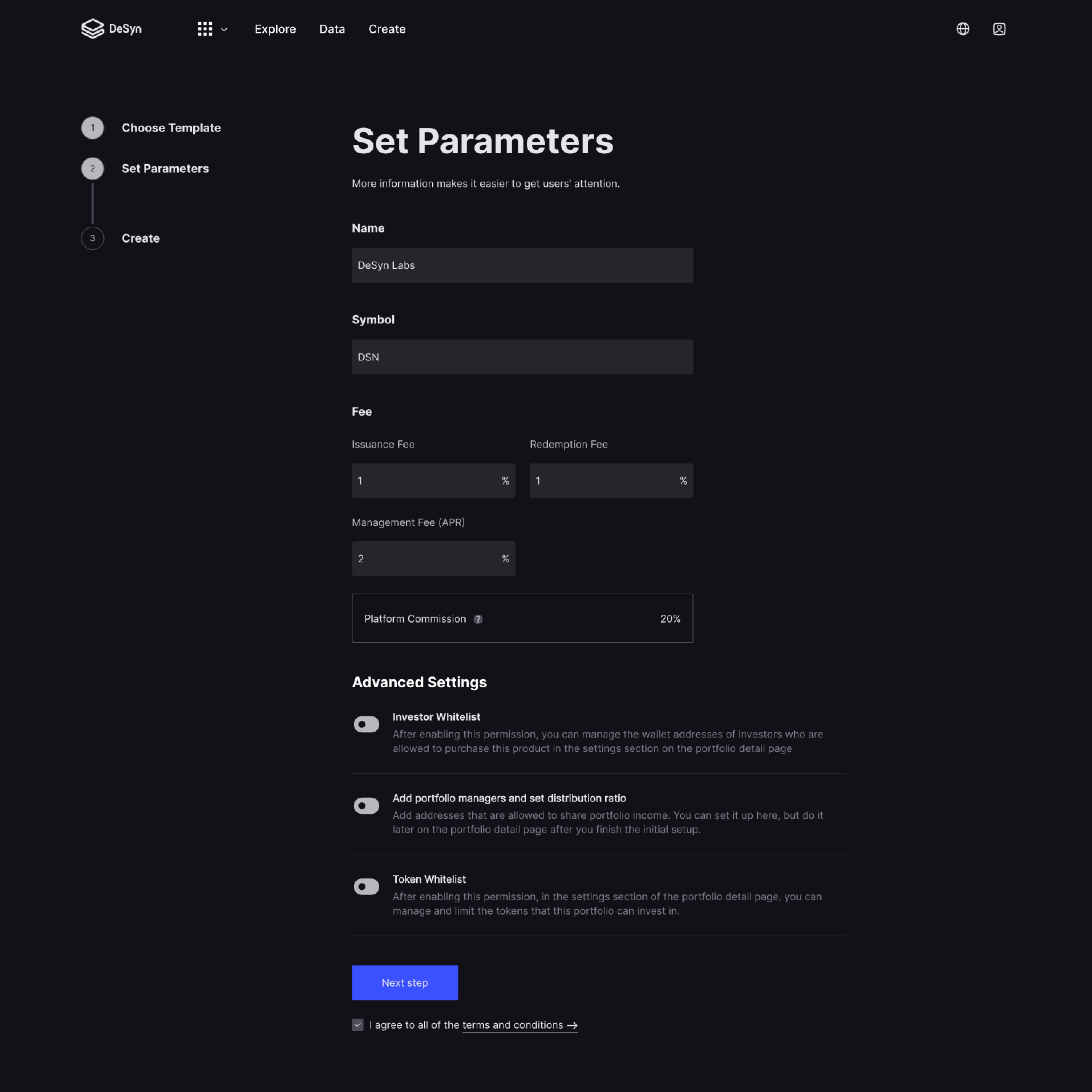Open the Data menu
Viewport: 1092px width, 1092px height.
pos(332,29)
